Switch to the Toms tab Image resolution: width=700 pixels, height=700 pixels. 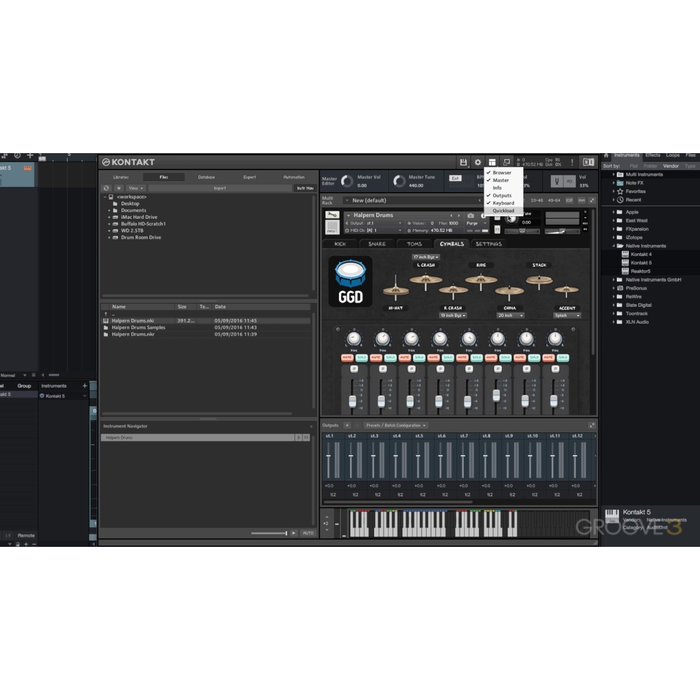click(414, 244)
